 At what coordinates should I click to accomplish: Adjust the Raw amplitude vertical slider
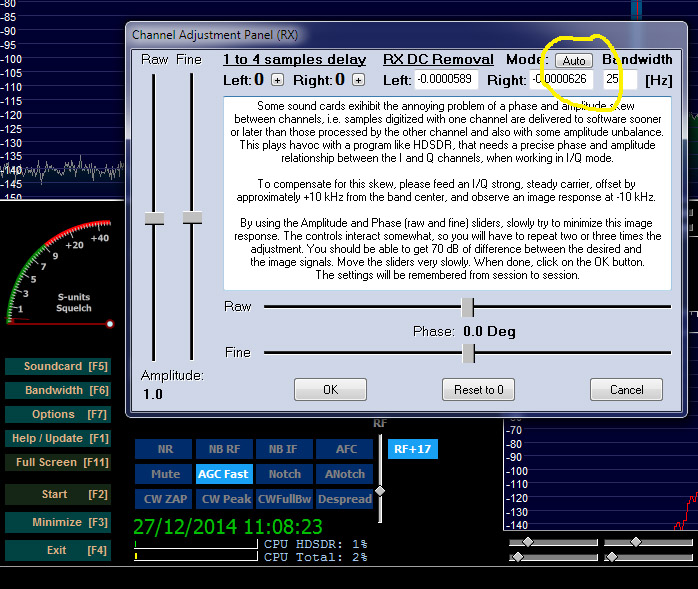[154, 218]
